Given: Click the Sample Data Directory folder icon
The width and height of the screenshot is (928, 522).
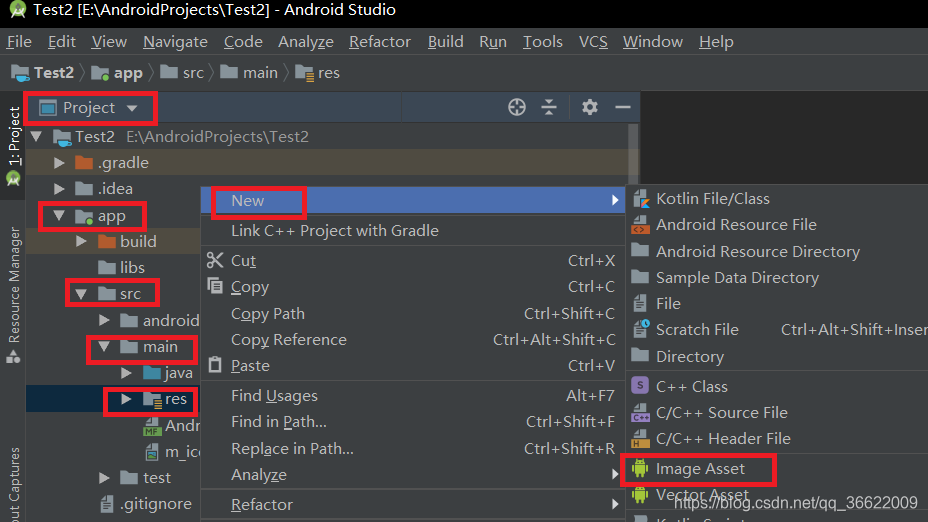Looking at the screenshot, I should [x=640, y=276].
